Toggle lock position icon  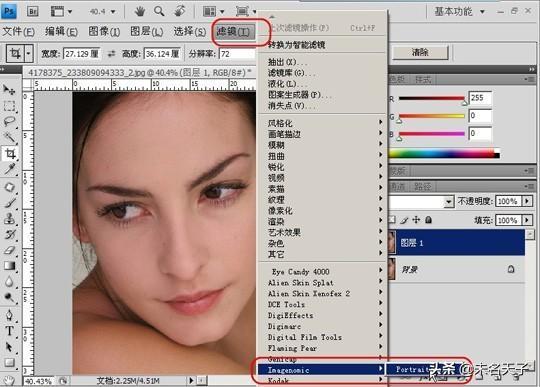(416, 220)
